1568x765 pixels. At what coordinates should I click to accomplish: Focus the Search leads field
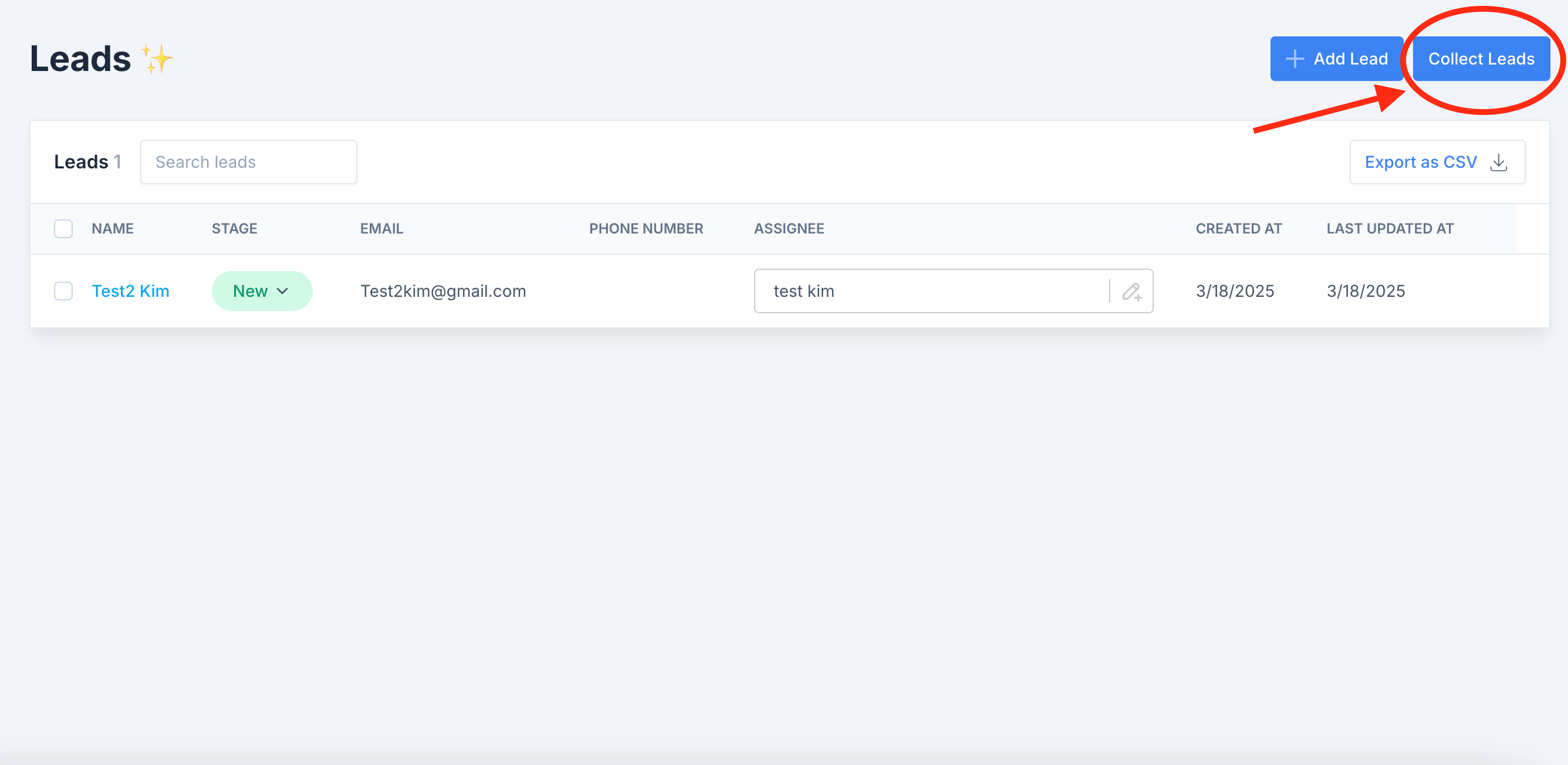pos(248,162)
